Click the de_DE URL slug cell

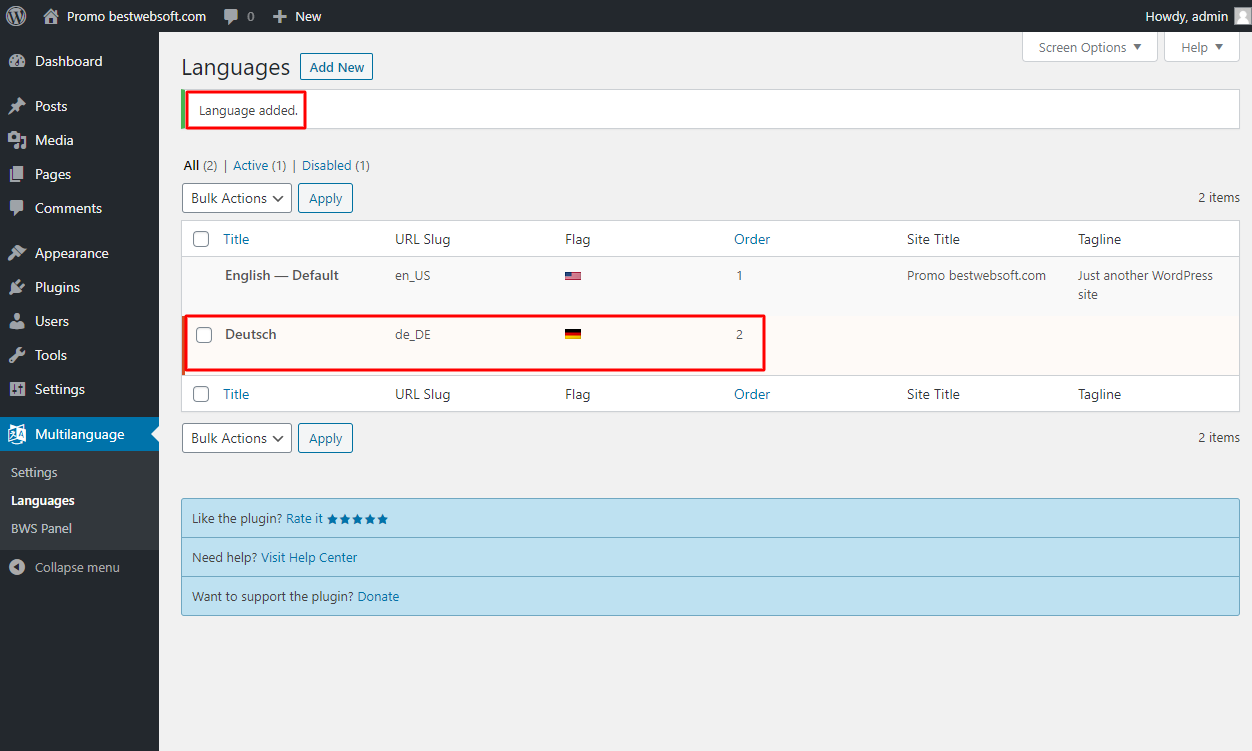[413, 335]
